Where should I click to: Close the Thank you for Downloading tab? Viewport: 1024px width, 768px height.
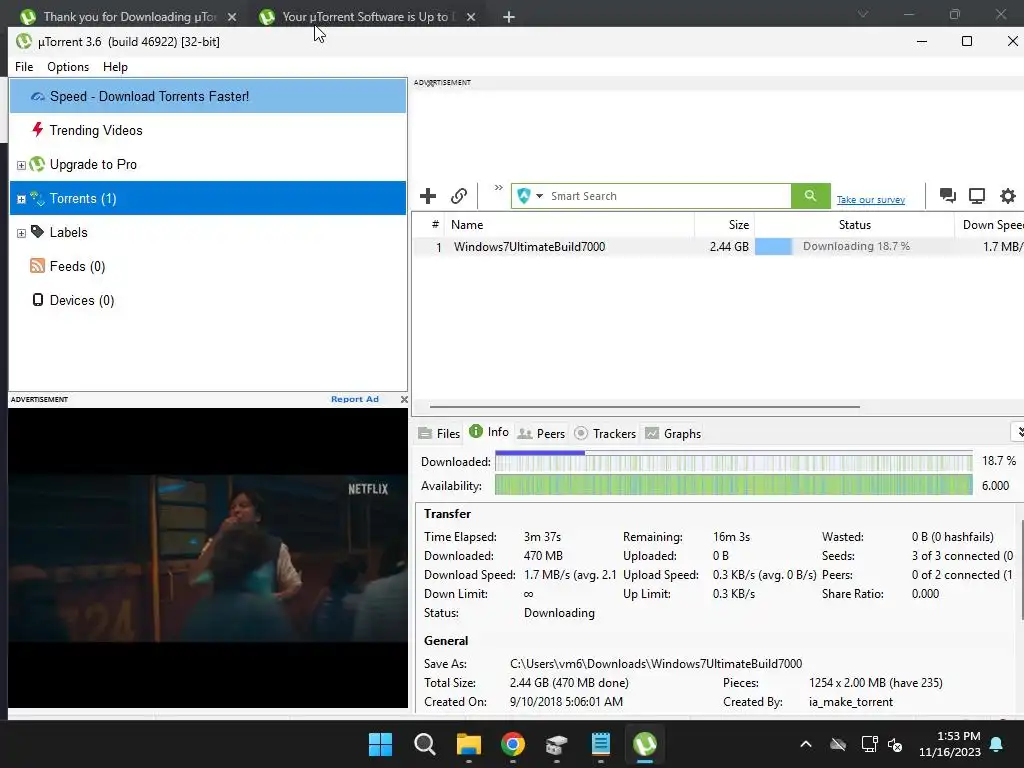tap(232, 17)
